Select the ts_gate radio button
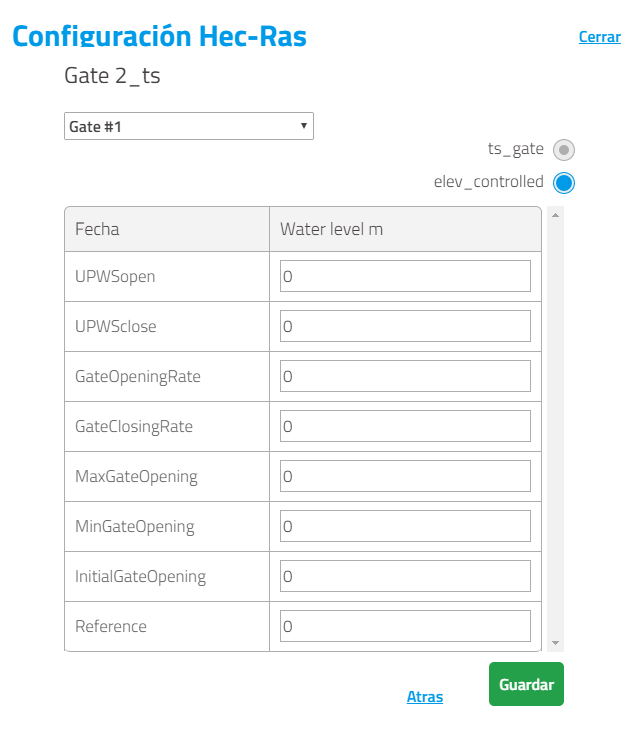The width and height of the screenshot is (635, 732). point(564,150)
